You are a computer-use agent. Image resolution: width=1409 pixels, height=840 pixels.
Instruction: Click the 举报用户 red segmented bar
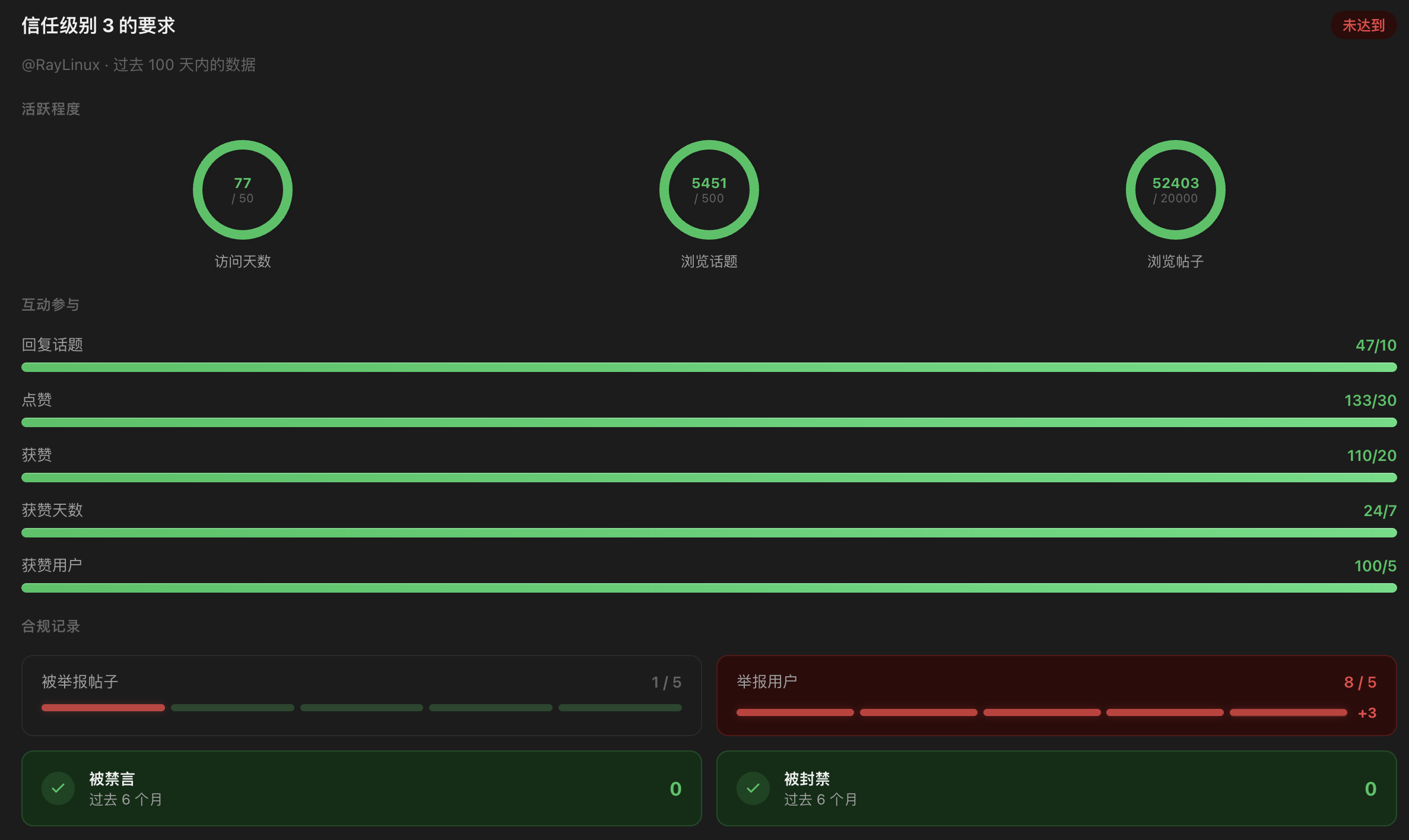(x=1042, y=712)
